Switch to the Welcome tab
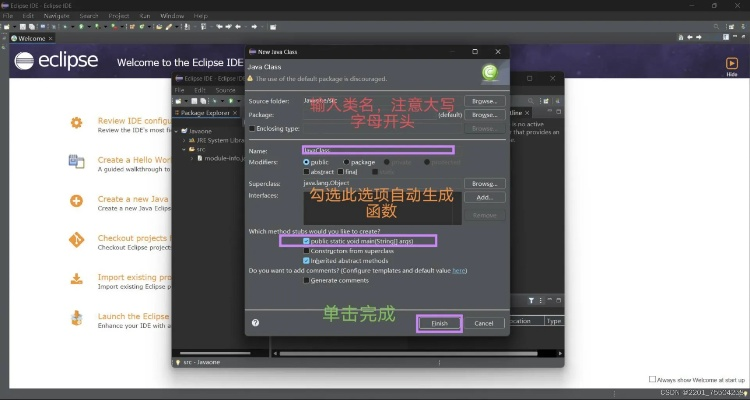This screenshot has height=400, width=750. (x=28, y=38)
